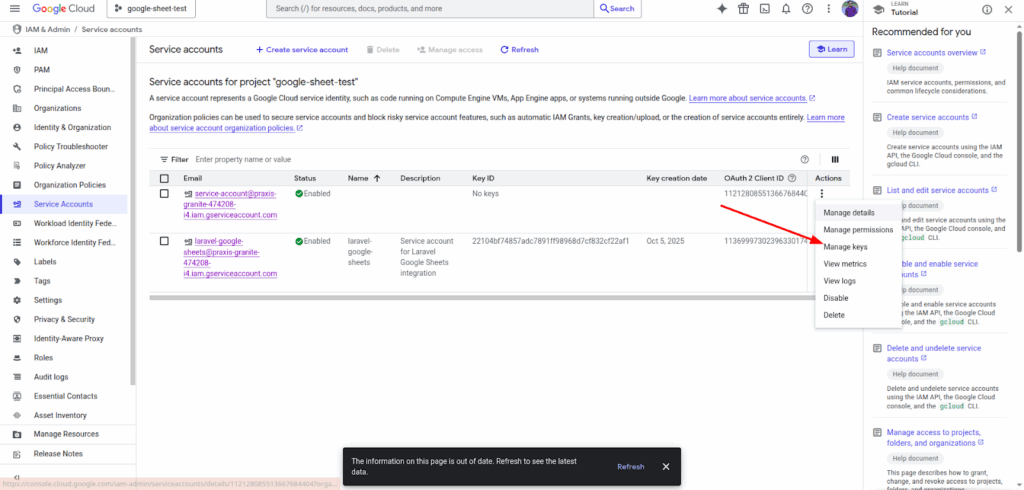The image size is (1024, 490).
Task: Choose Manage keys from the context menu
Action: click(x=845, y=247)
